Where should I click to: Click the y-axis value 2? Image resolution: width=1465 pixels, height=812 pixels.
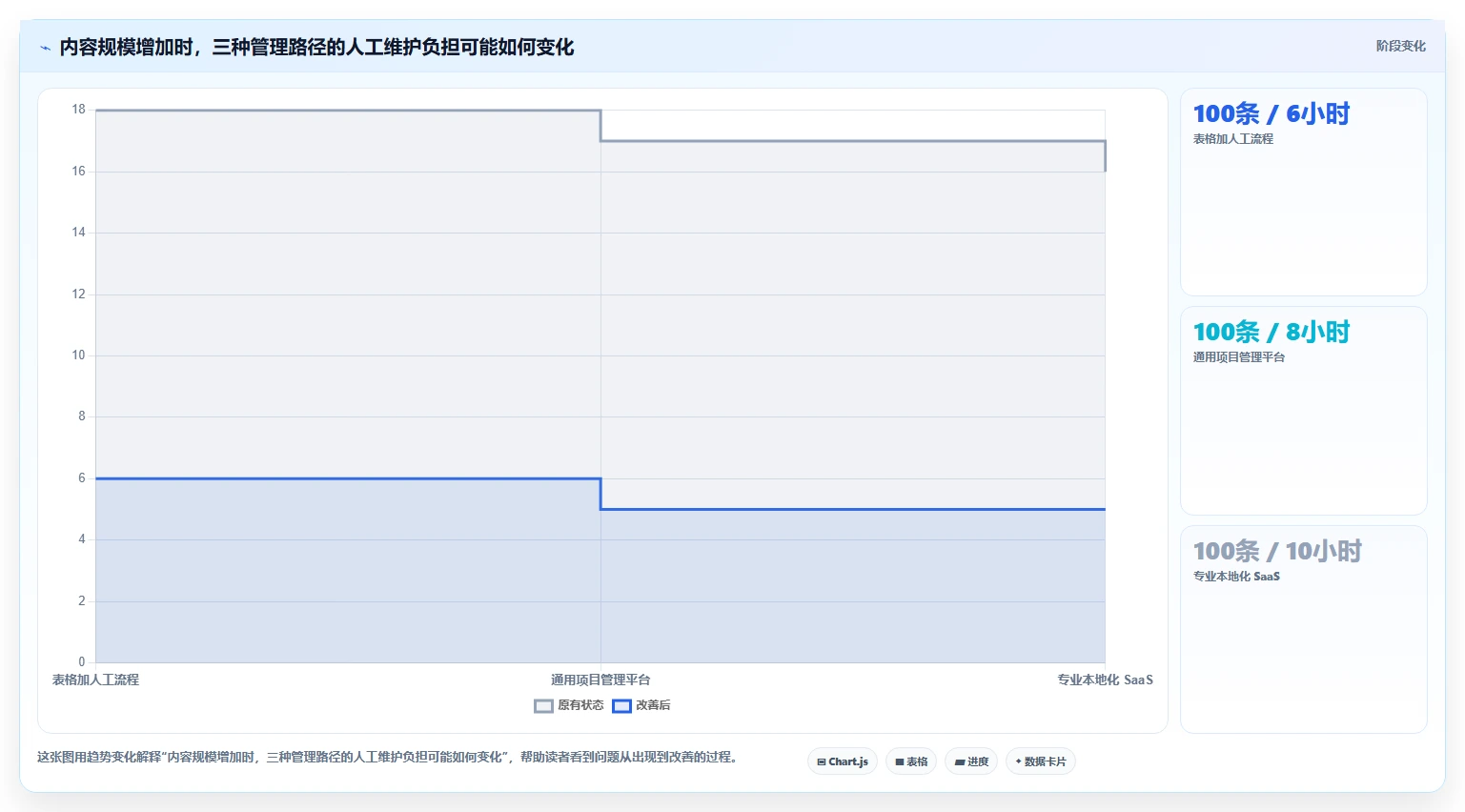[81, 601]
